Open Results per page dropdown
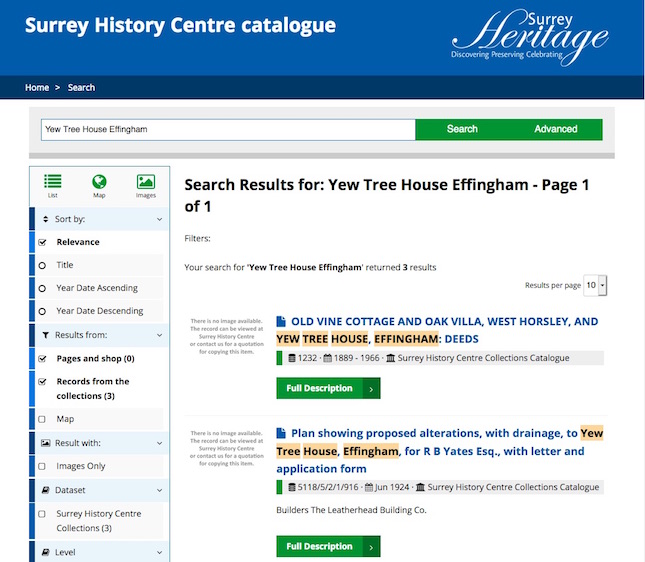The height and width of the screenshot is (562, 645). (595, 285)
